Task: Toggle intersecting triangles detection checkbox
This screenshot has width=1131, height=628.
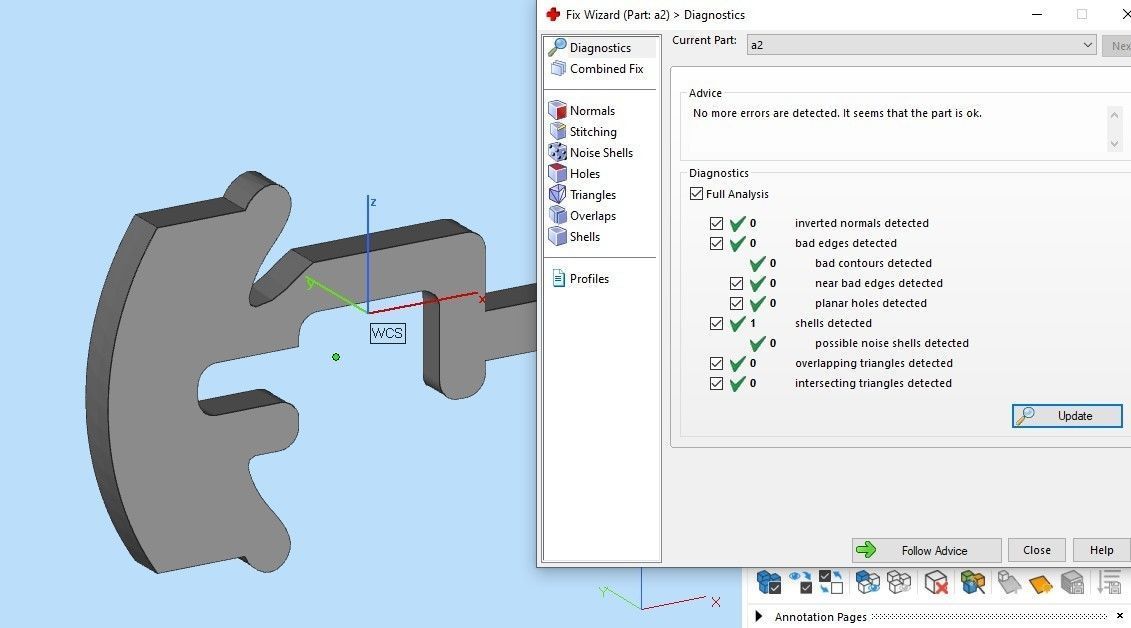Action: pyautogui.click(x=716, y=384)
